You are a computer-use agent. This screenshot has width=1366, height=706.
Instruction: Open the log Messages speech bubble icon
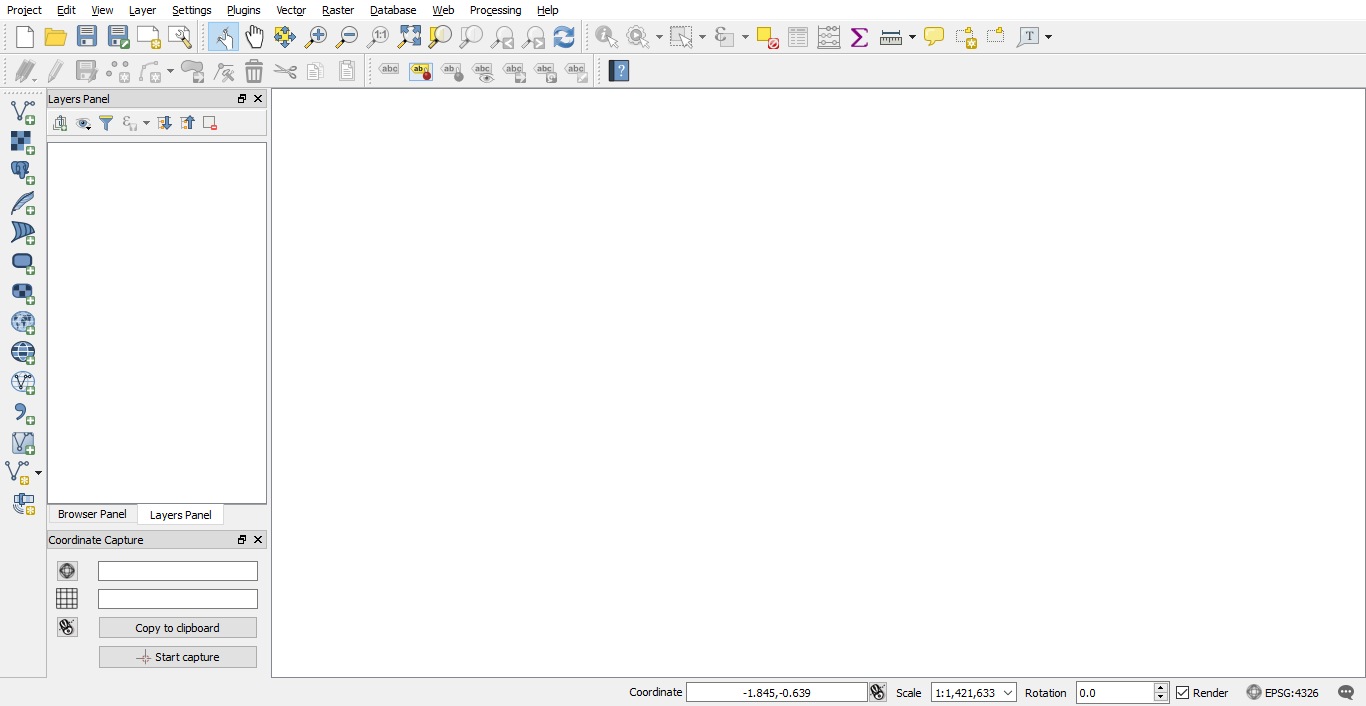[1346, 693]
